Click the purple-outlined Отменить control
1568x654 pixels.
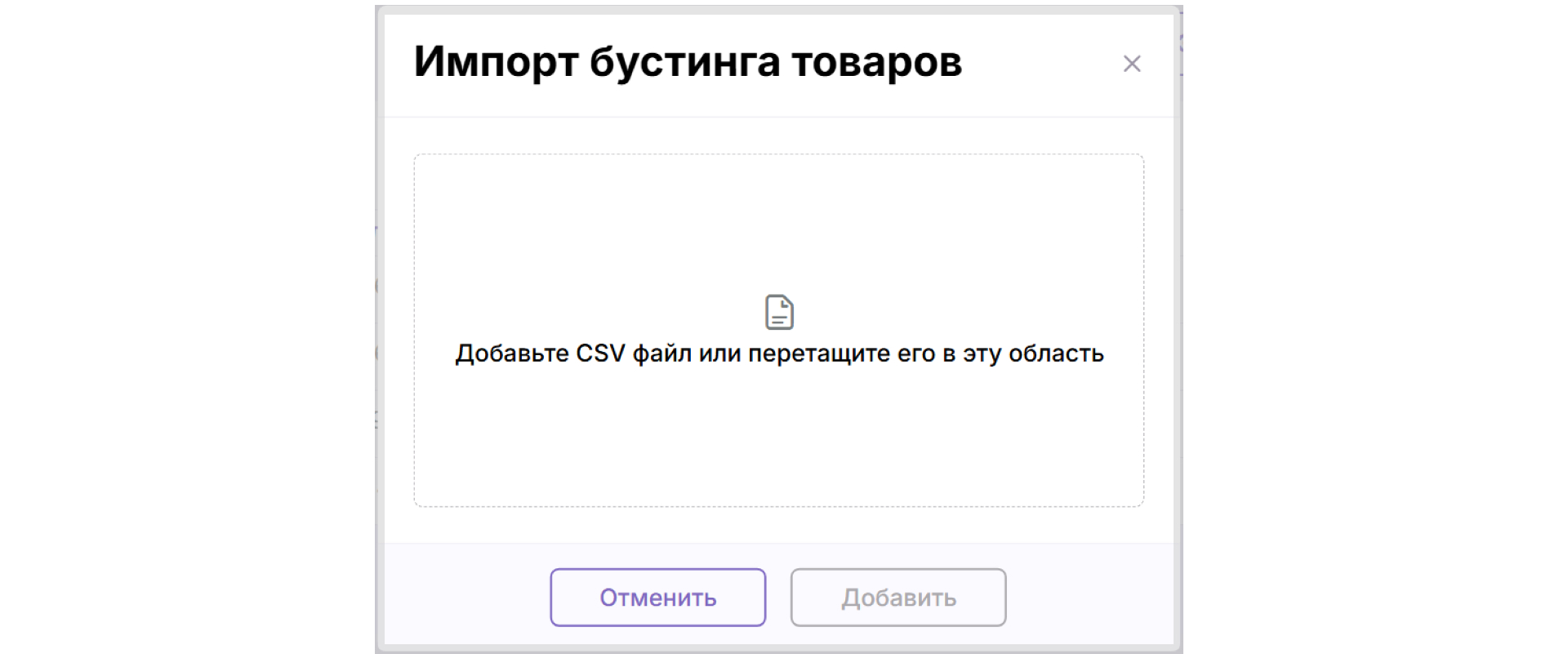click(x=657, y=597)
